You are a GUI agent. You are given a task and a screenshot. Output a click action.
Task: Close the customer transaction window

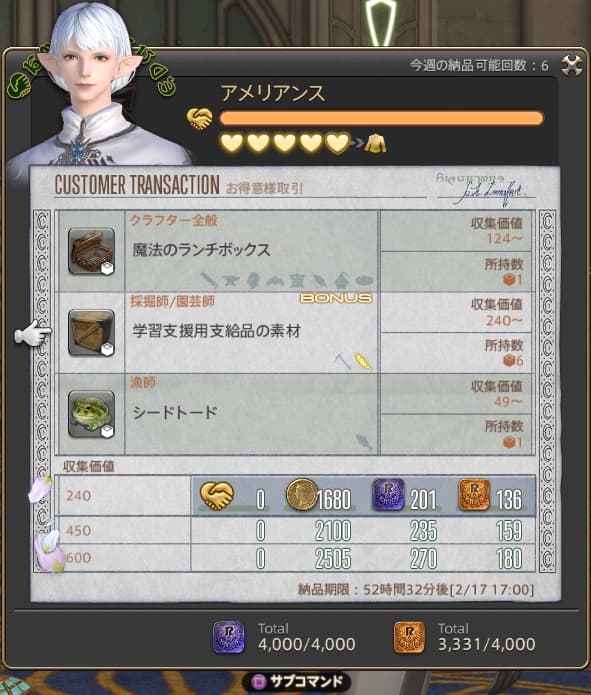pyautogui.click(x=572, y=66)
